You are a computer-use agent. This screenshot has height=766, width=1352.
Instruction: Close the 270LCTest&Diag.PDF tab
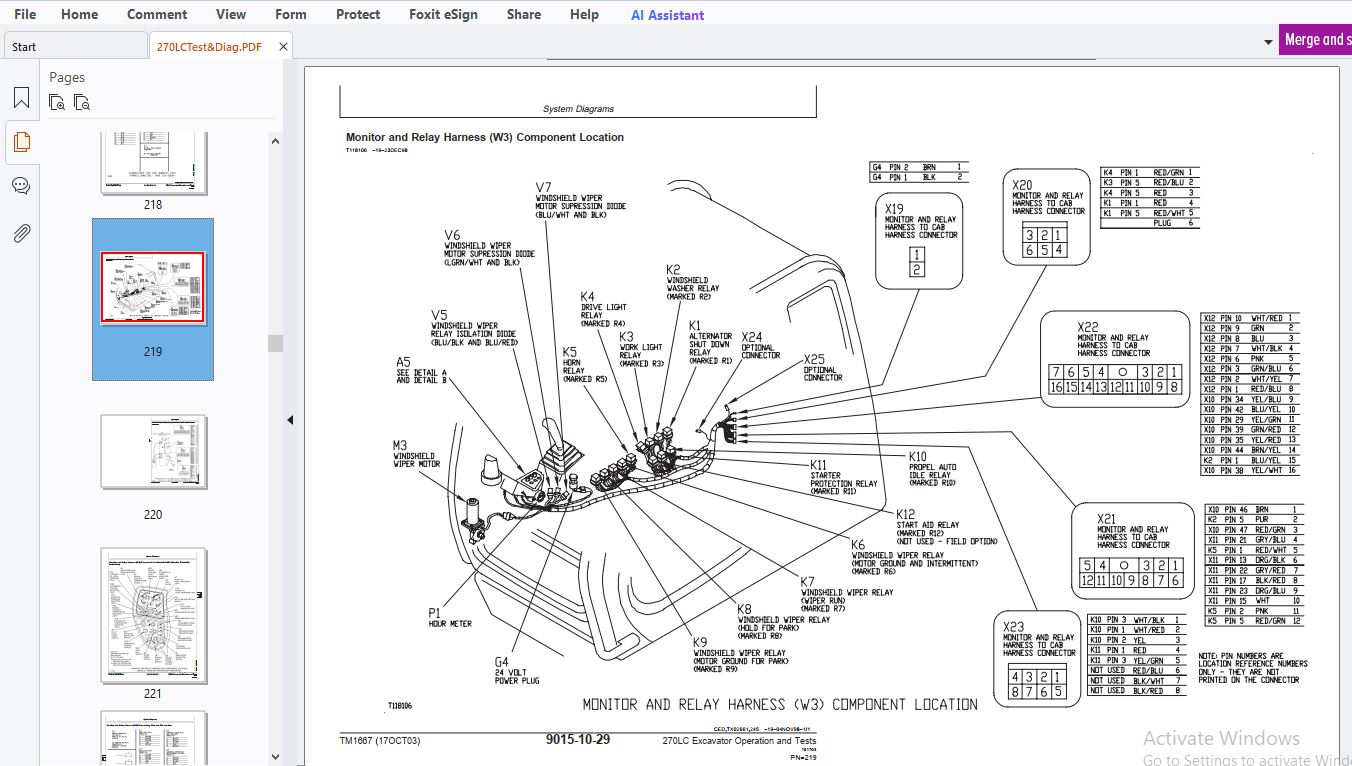(284, 46)
